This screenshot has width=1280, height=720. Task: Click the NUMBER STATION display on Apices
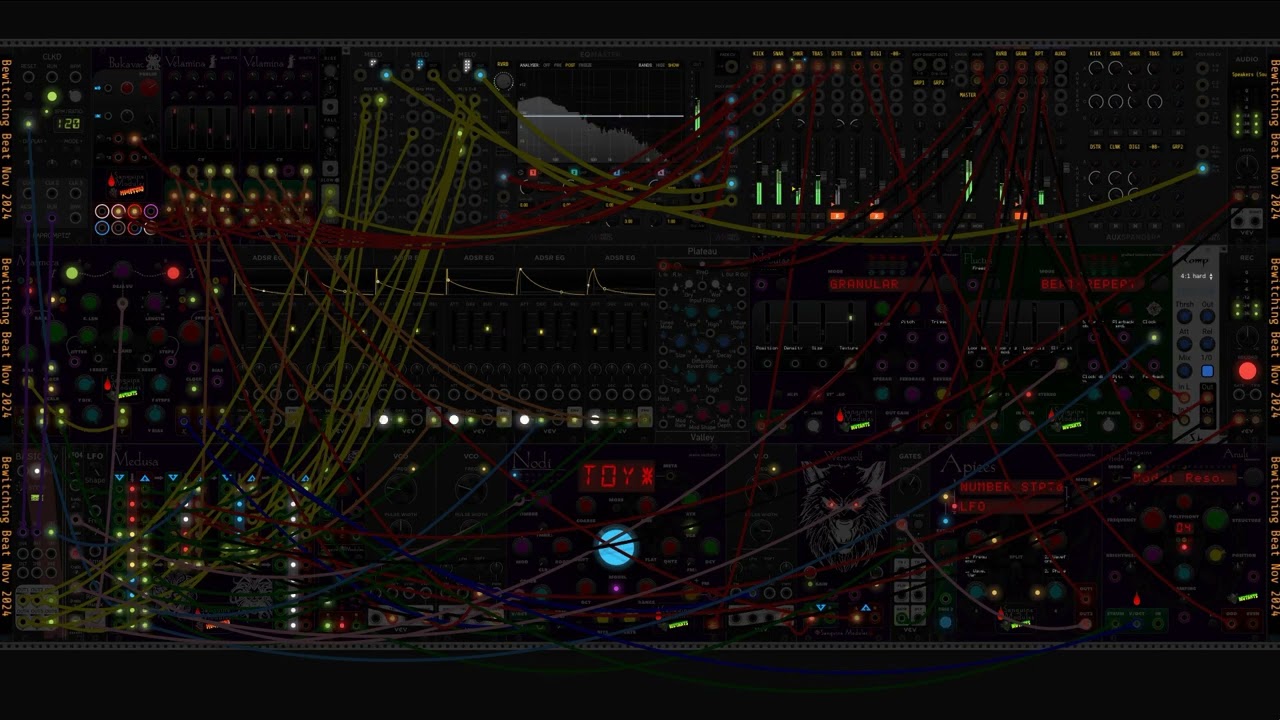pos(1010,487)
